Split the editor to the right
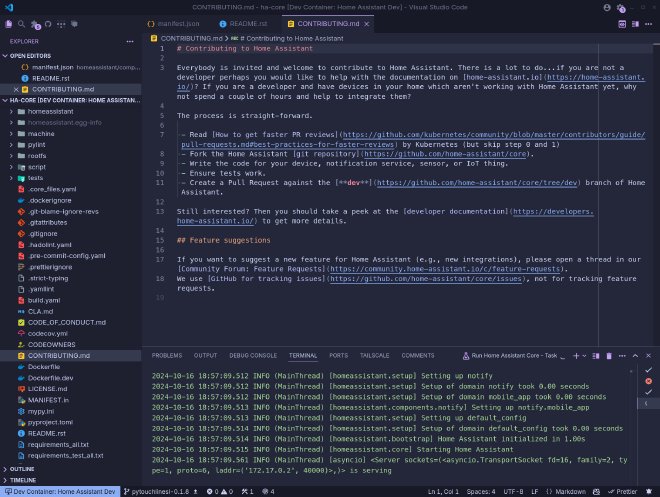Screen dimensions: 660x497 point(635,24)
